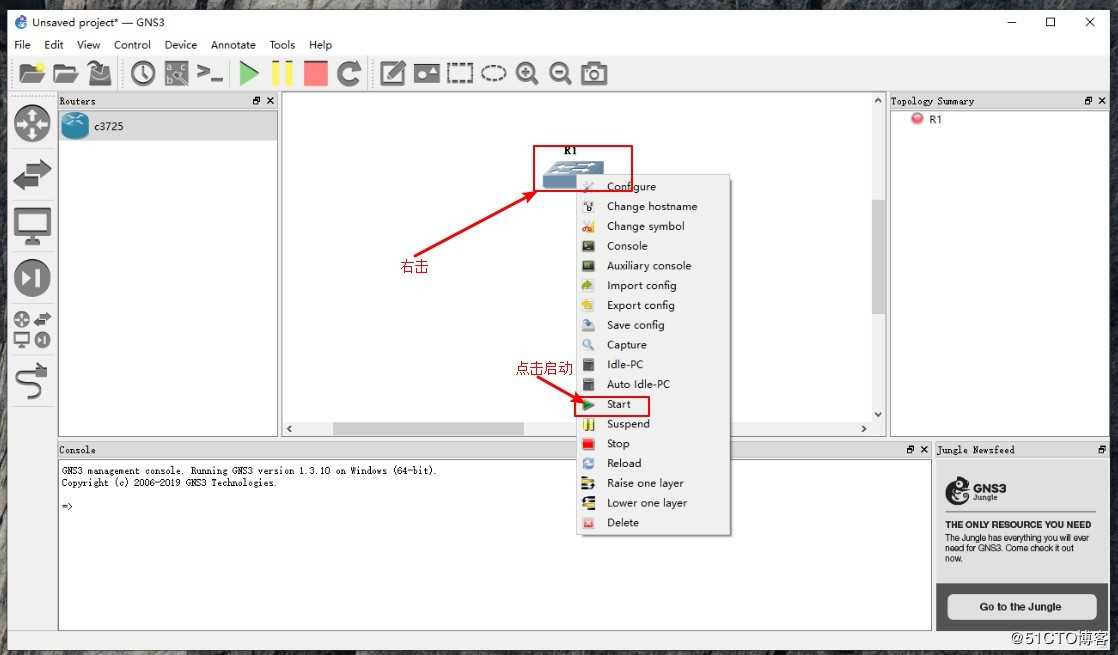Browse routers in device sidebar
The width and height of the screenshot is (1118, 655).
pyautogui.click(x=32, y=124)
